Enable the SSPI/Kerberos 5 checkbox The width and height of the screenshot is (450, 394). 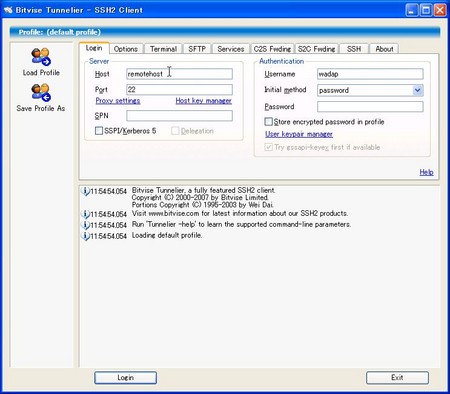(x=99, y=131)
